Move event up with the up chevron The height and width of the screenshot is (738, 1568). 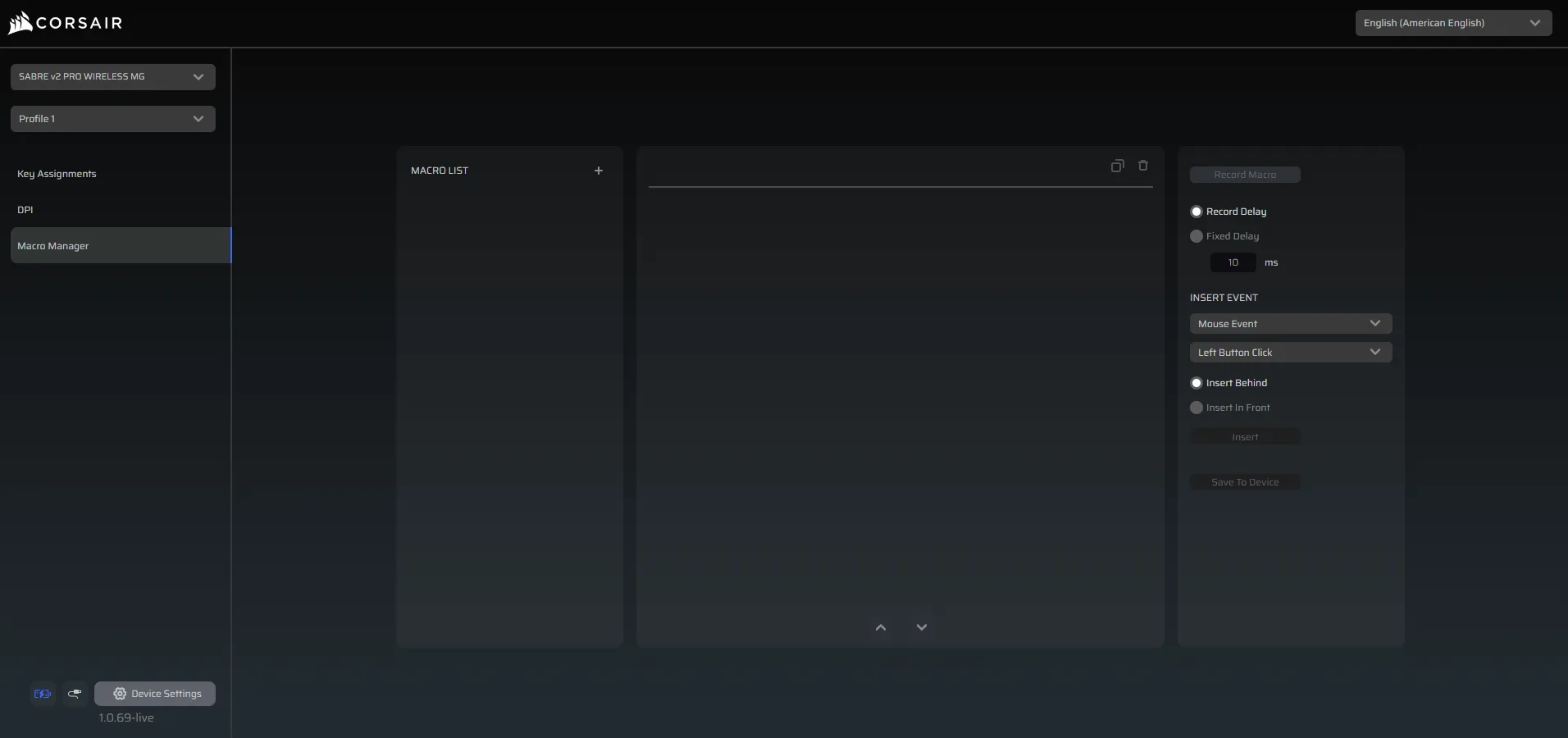pyautogui.click(x=881, y=627)
